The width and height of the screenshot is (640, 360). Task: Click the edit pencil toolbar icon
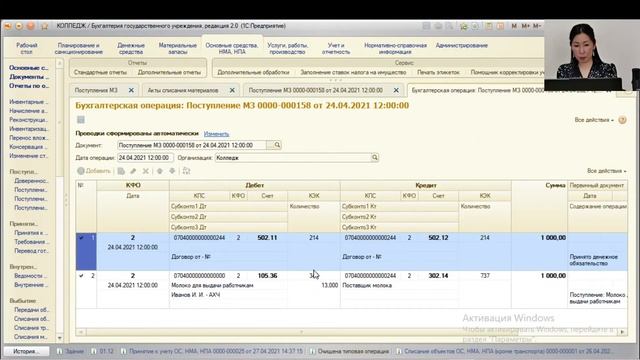(133, 171)
